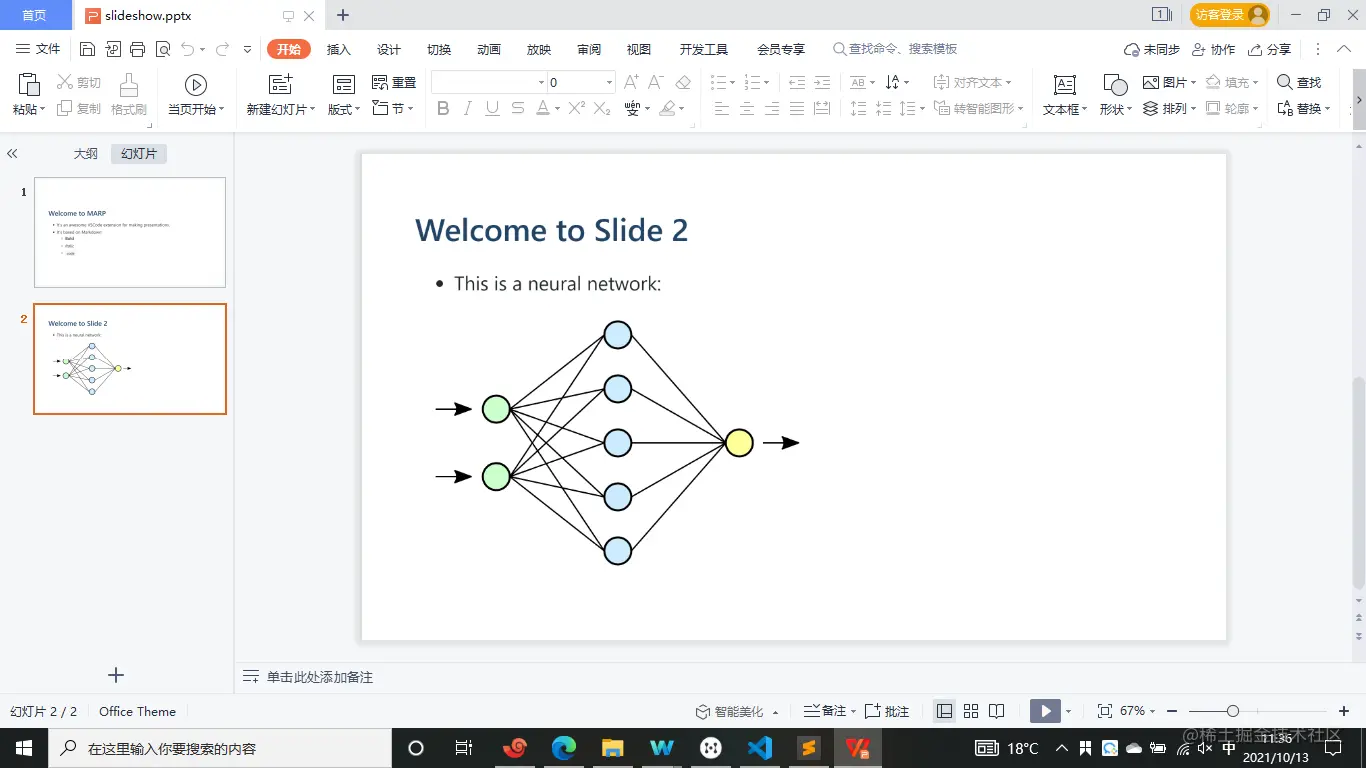Open Print Preview icon
This screenshot has height=768, width=1366.
(163, 49)
